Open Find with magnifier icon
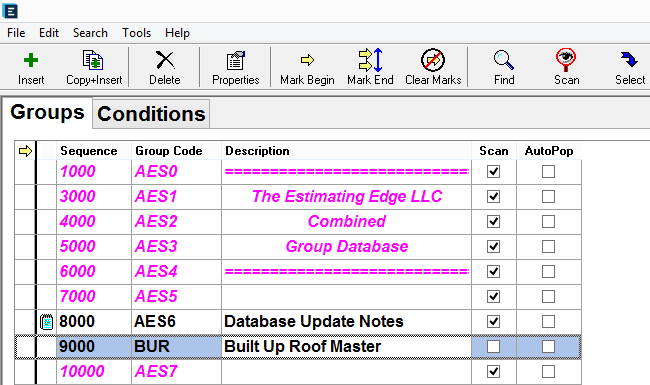 tap(504, 60)
